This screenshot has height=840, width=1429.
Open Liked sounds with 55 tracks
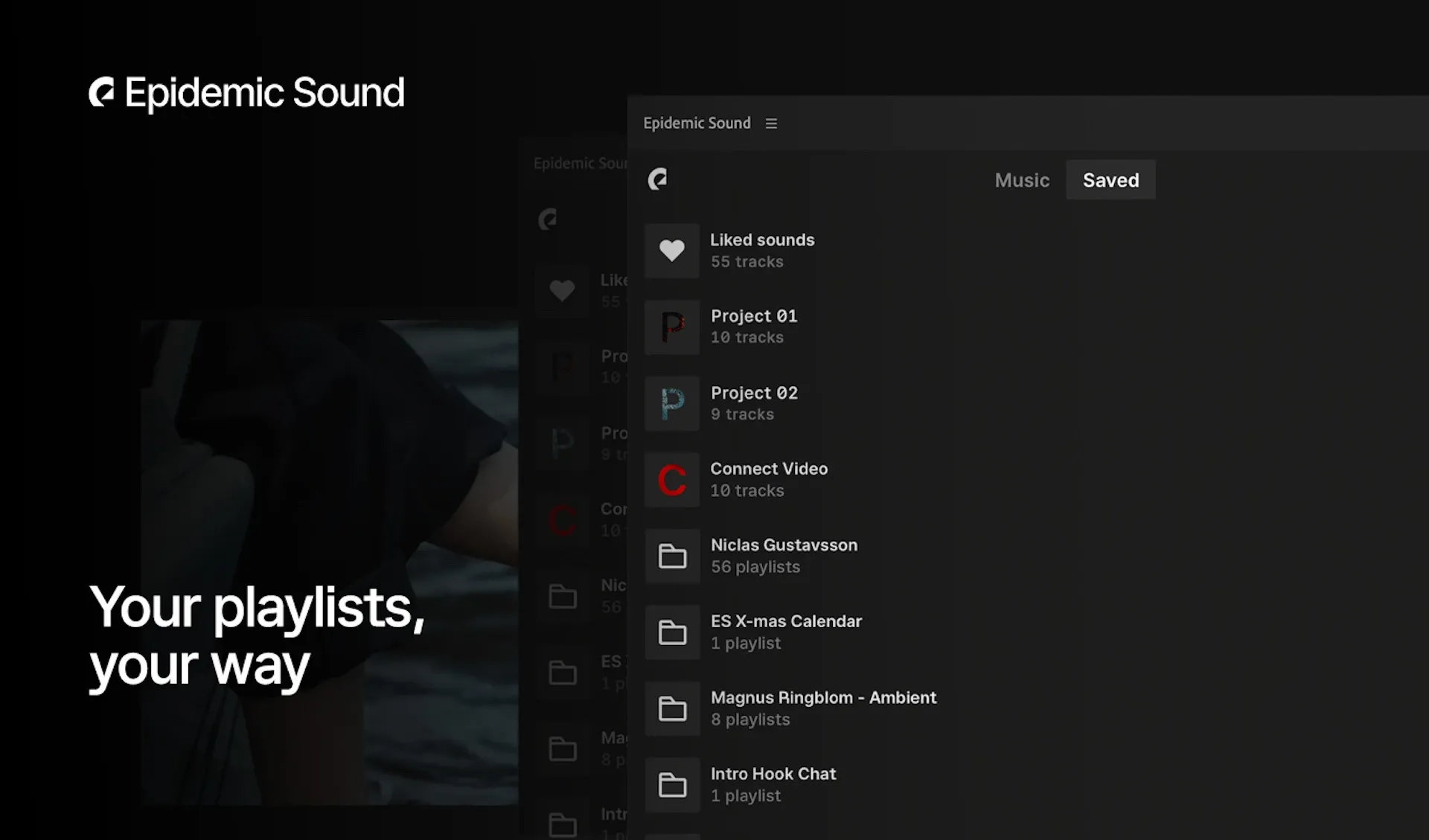[761, 240]
